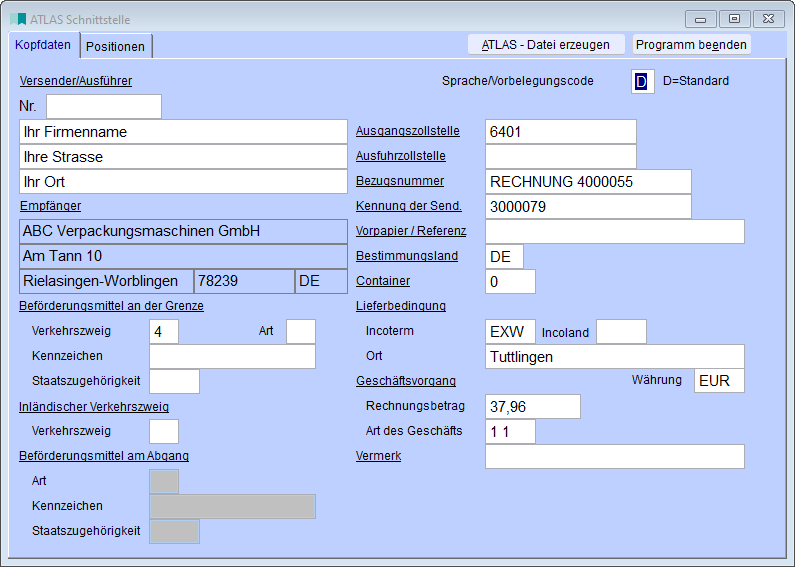Select the Bezugsnummer field with RECHNUNG 4000055
Image resolution: width=795 pixels, height=567 pixels.
click(x=588, y=182)
